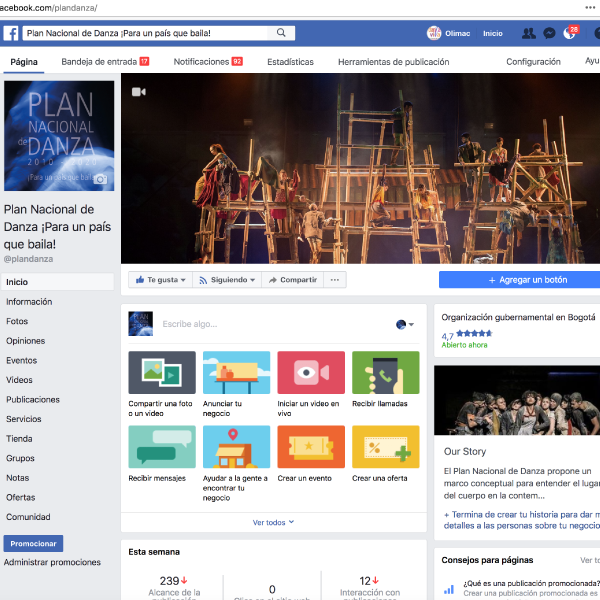
Task: Open the post audience selector dropdown
Action: point(405,324)
